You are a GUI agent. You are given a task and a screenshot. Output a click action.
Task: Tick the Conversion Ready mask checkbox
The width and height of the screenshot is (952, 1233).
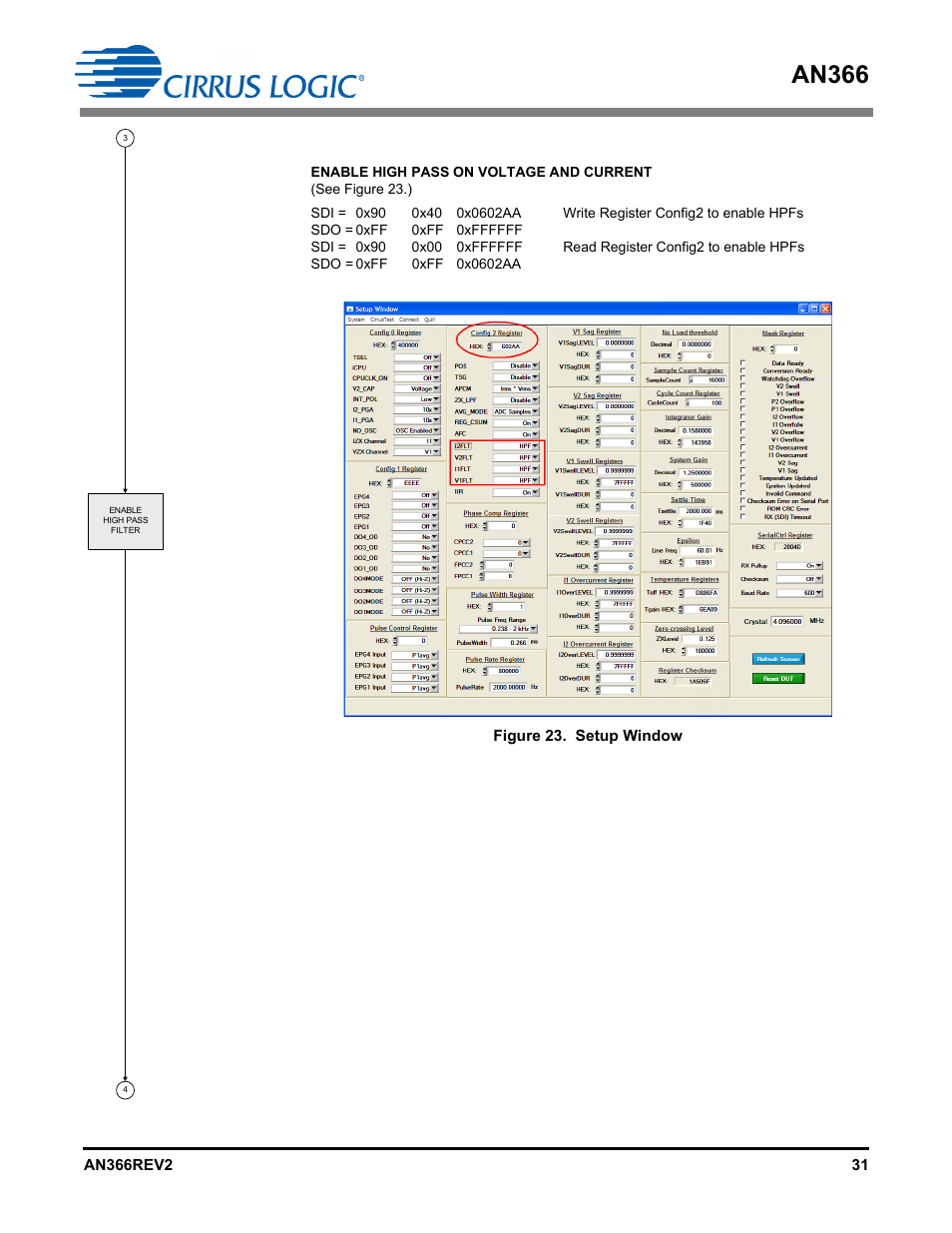743,371
